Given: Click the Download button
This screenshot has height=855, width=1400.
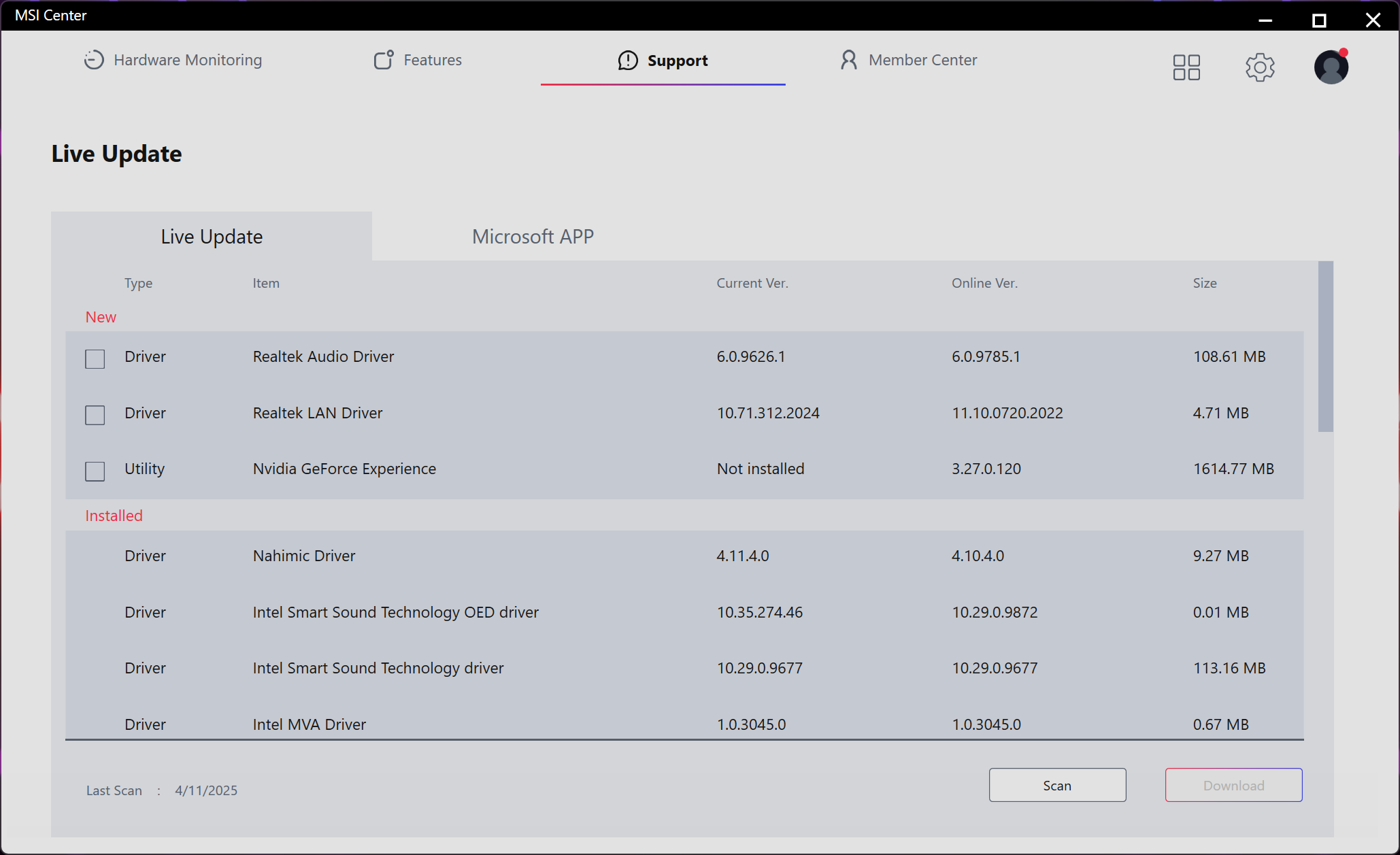Looking at the screenshot, I should coord(1233,785).
